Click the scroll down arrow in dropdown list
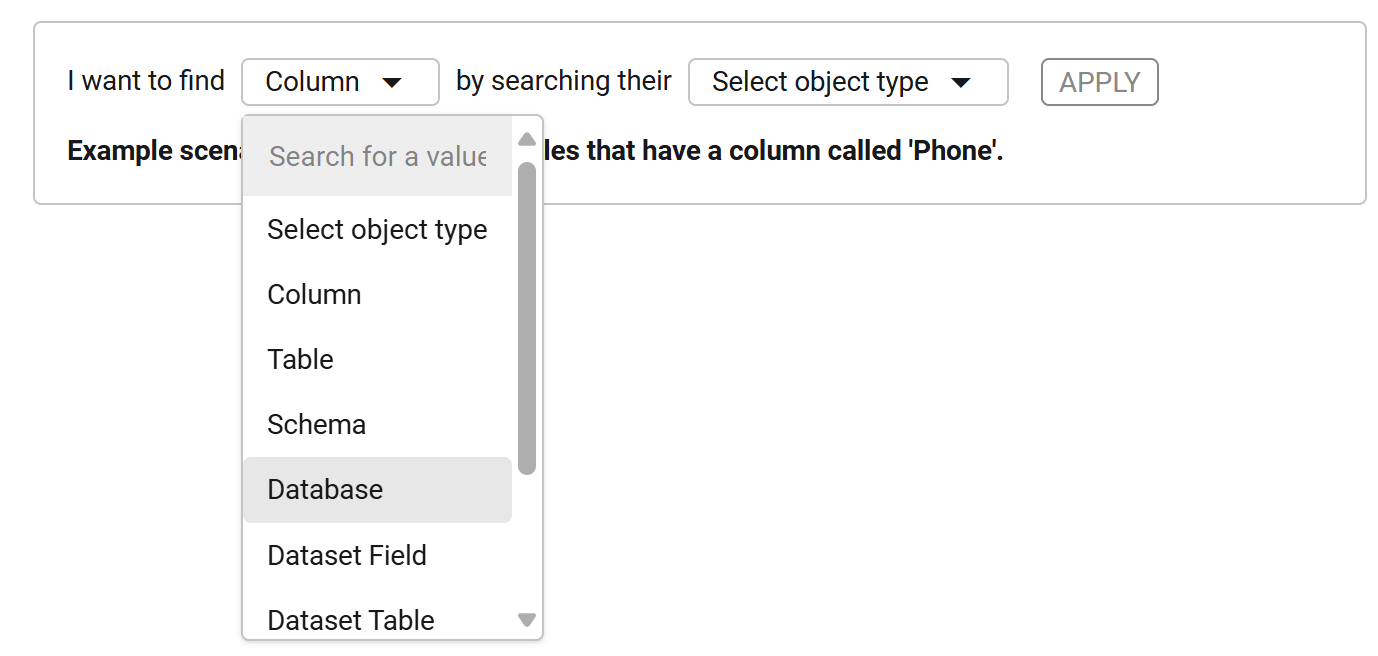1378x656 pixels. tap(527, 620)
